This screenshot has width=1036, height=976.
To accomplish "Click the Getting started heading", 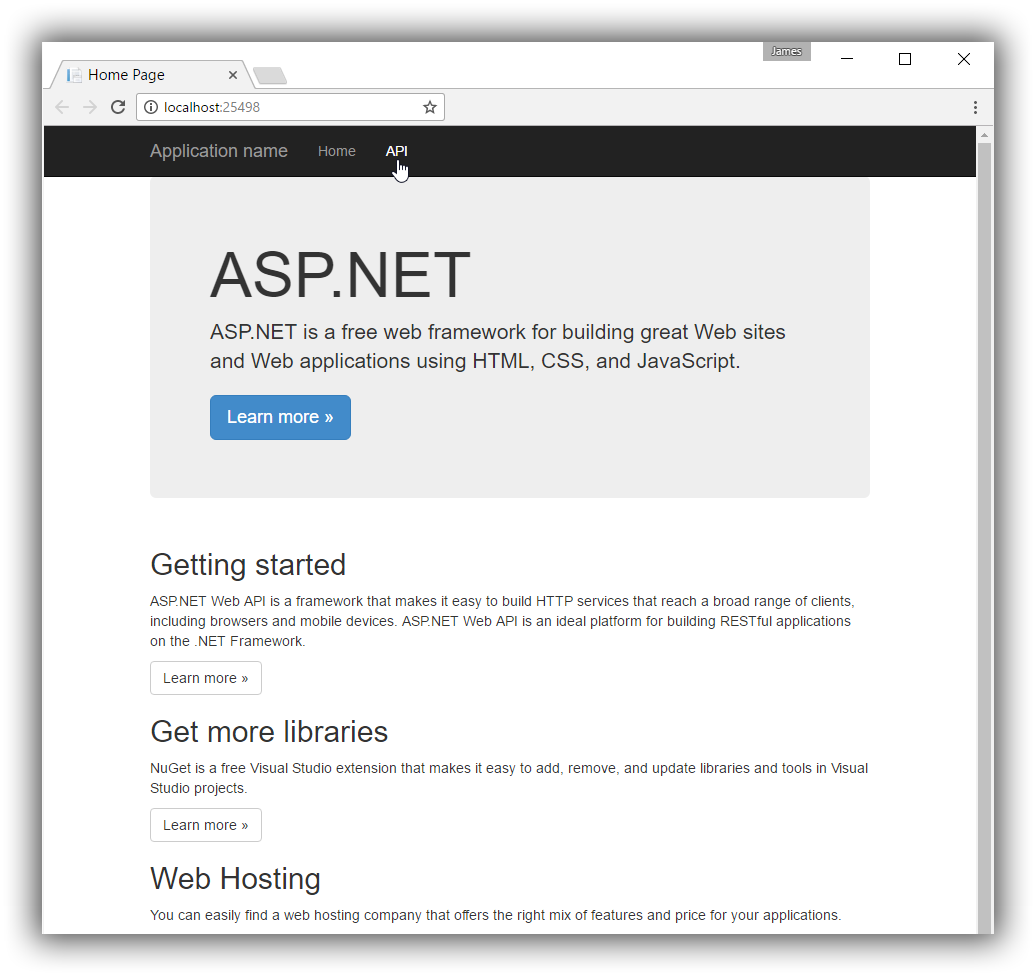I will [x=248, y=565].
